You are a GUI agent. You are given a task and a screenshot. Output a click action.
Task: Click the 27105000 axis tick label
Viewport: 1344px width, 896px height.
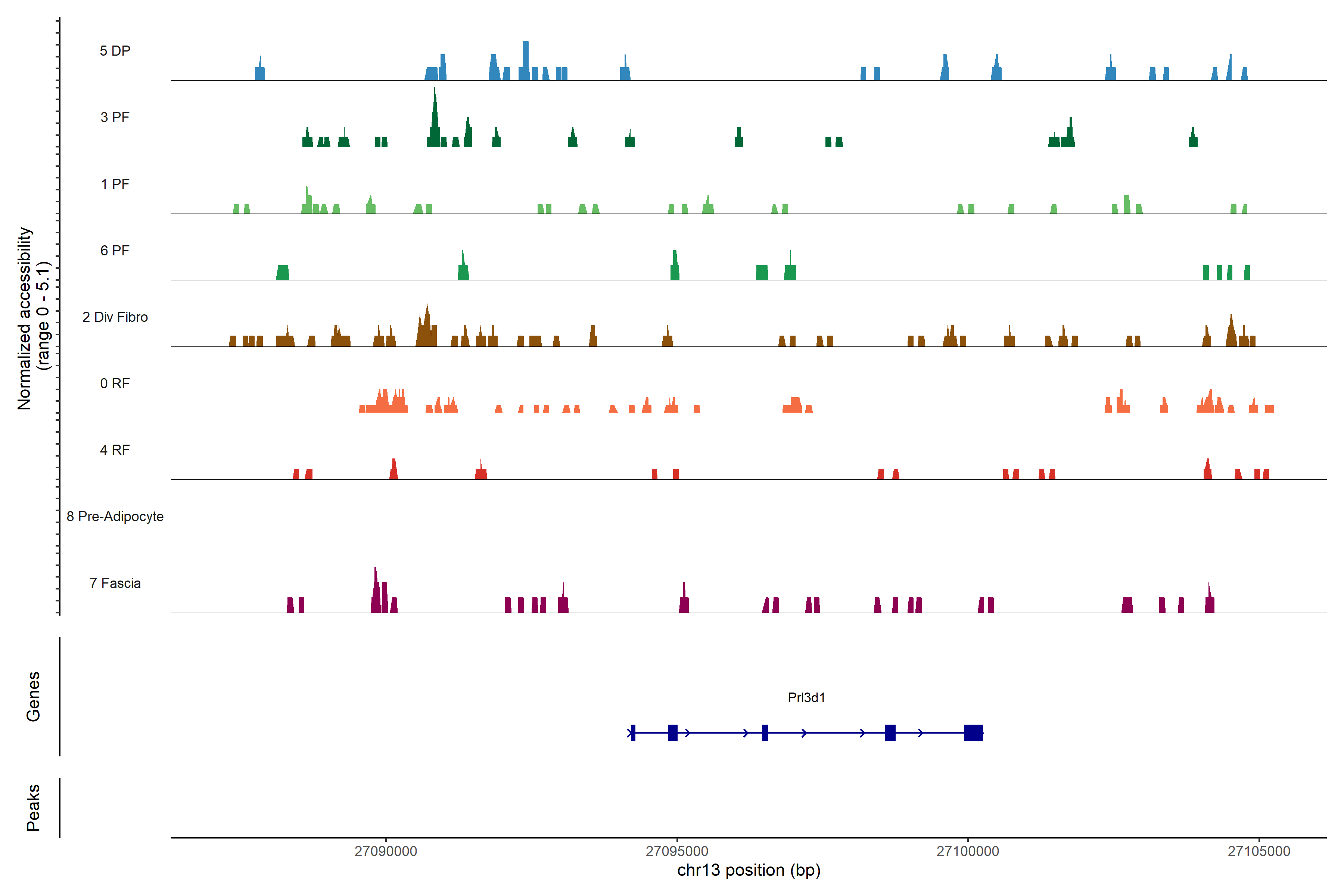1258,851
